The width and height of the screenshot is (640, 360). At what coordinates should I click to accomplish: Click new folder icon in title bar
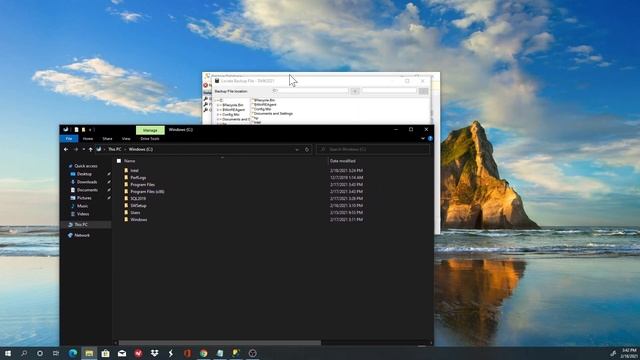click(x=84, y=130)
